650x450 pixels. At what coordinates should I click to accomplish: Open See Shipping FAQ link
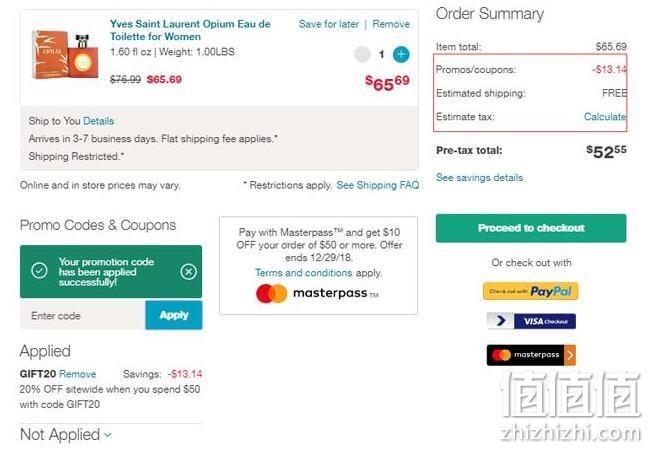[x=378, y=185]
